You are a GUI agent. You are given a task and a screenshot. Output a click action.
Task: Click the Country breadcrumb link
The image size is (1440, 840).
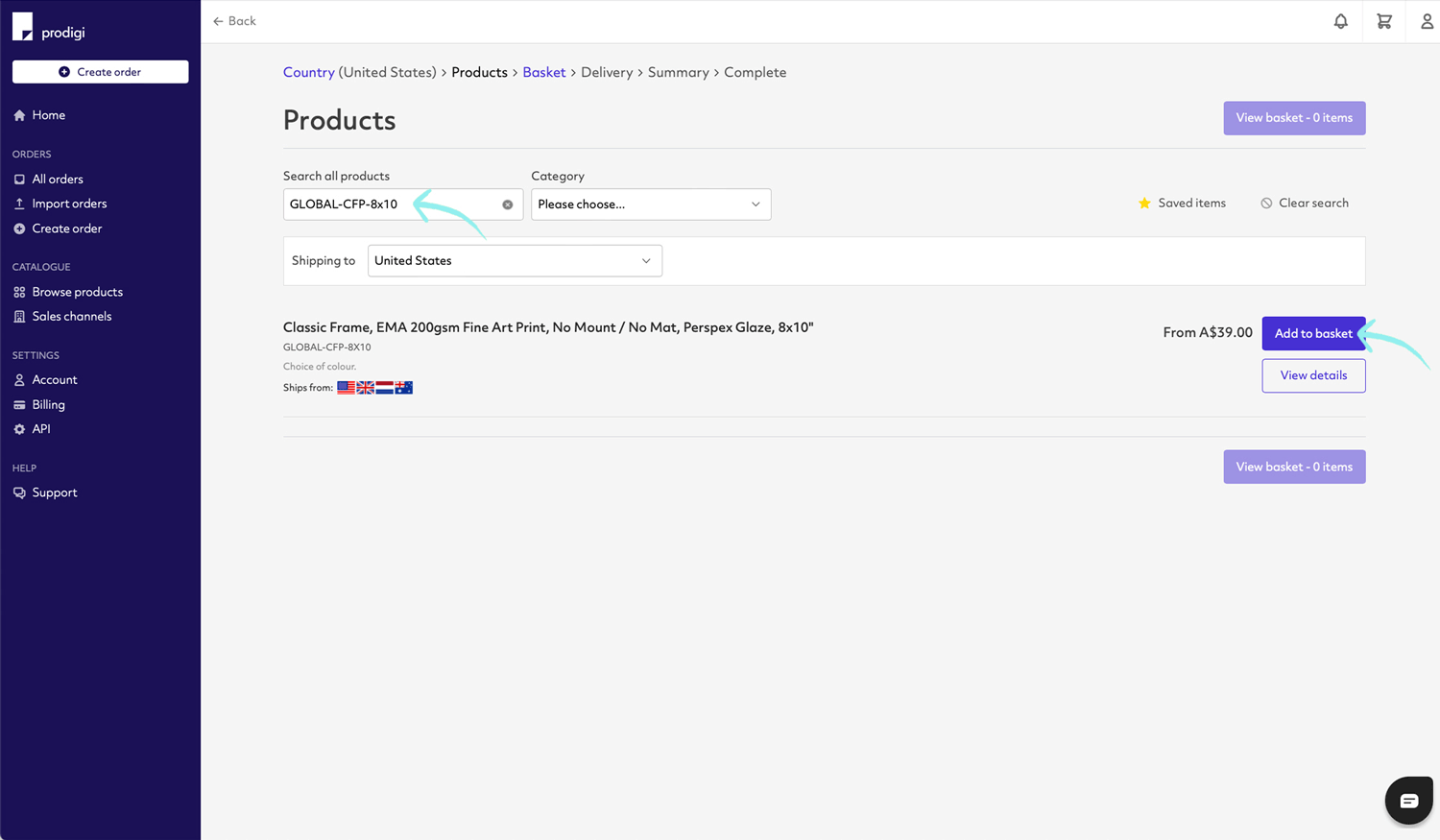pos(309,72)
